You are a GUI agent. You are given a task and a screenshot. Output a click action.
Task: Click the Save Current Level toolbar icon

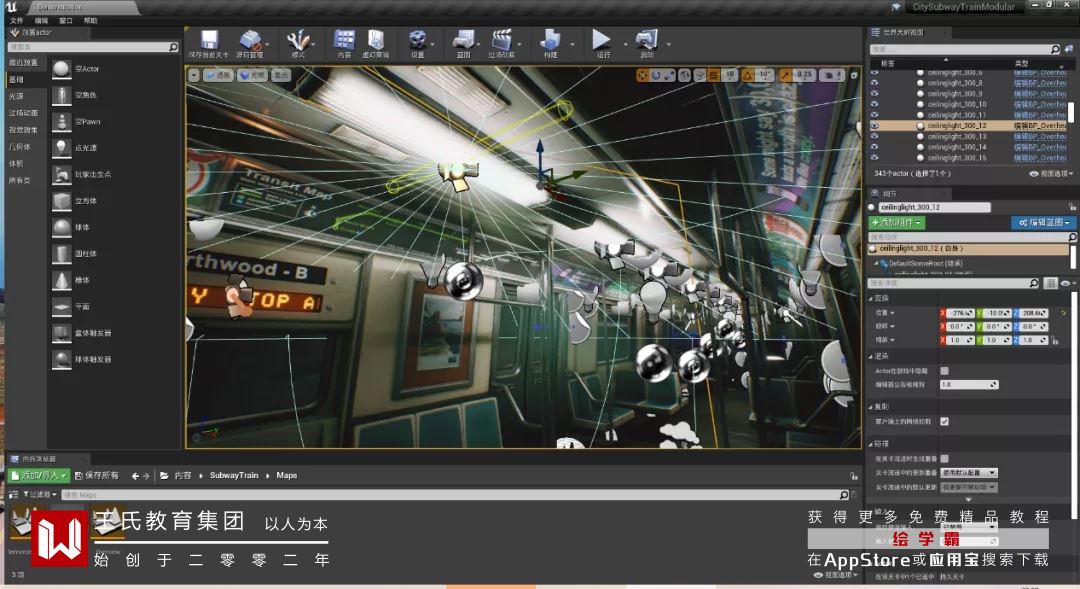click(208, 41)
